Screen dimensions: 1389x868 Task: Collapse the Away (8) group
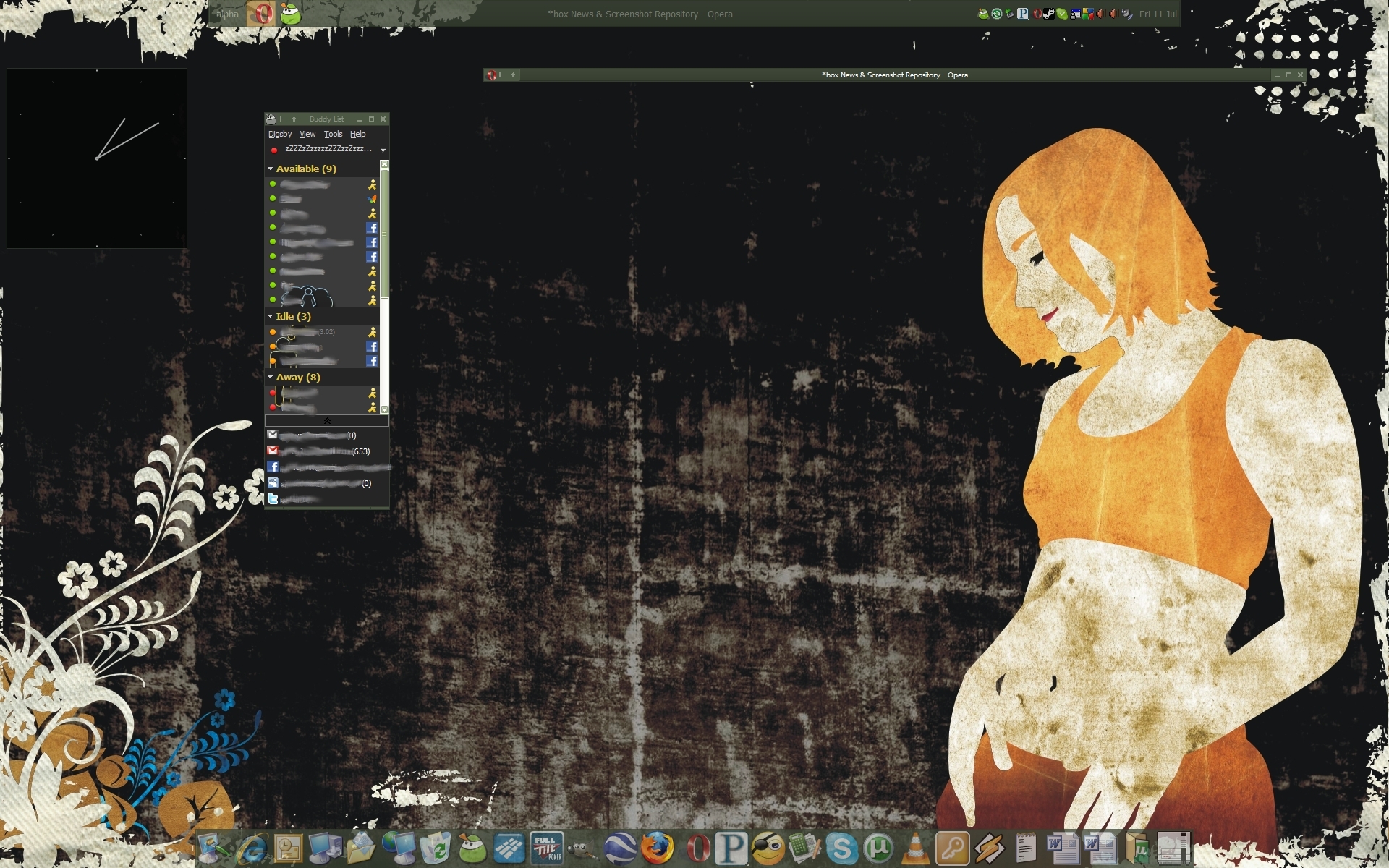click(x=271, y=377)
